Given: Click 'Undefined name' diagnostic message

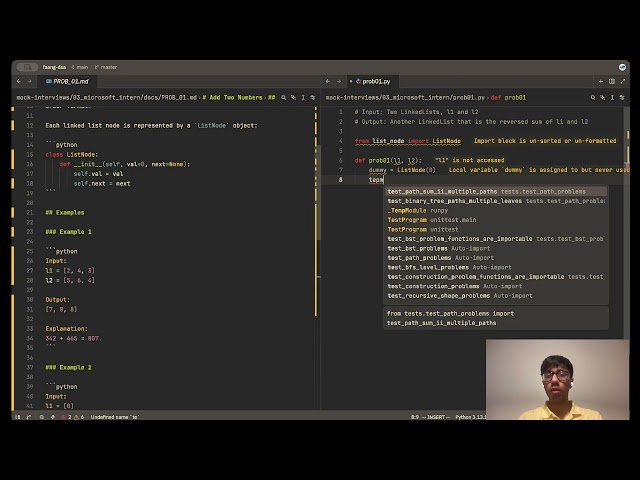Looking at the screenshot, I should (x=115, y=417).
